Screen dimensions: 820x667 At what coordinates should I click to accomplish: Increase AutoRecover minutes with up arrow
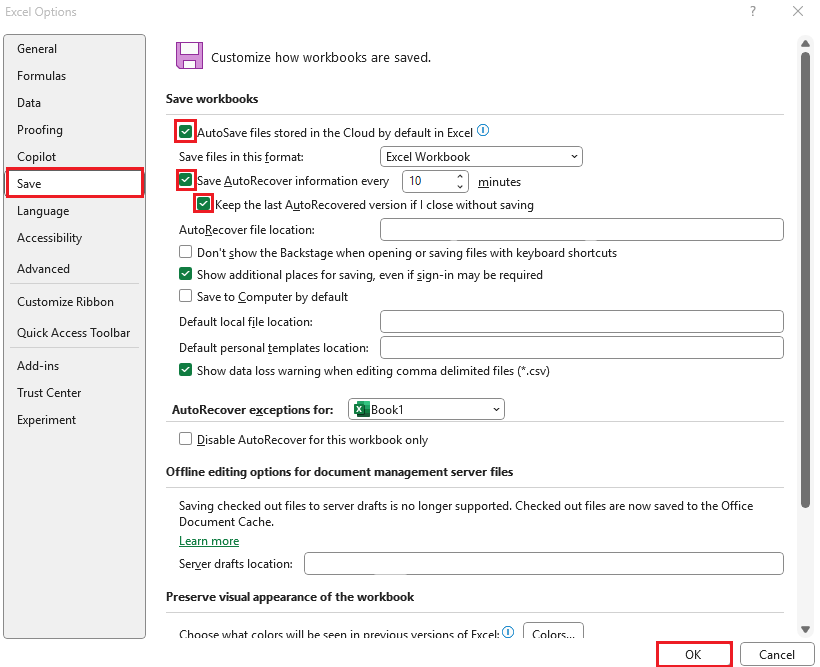click(460, 176)
